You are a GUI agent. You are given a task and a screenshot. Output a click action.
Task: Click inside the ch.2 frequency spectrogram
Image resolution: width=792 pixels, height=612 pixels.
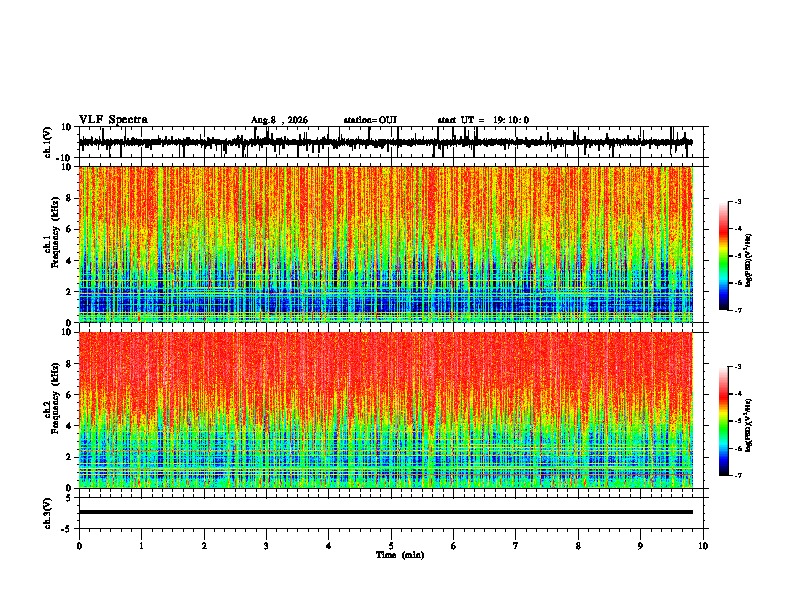[x=386, y=410]
